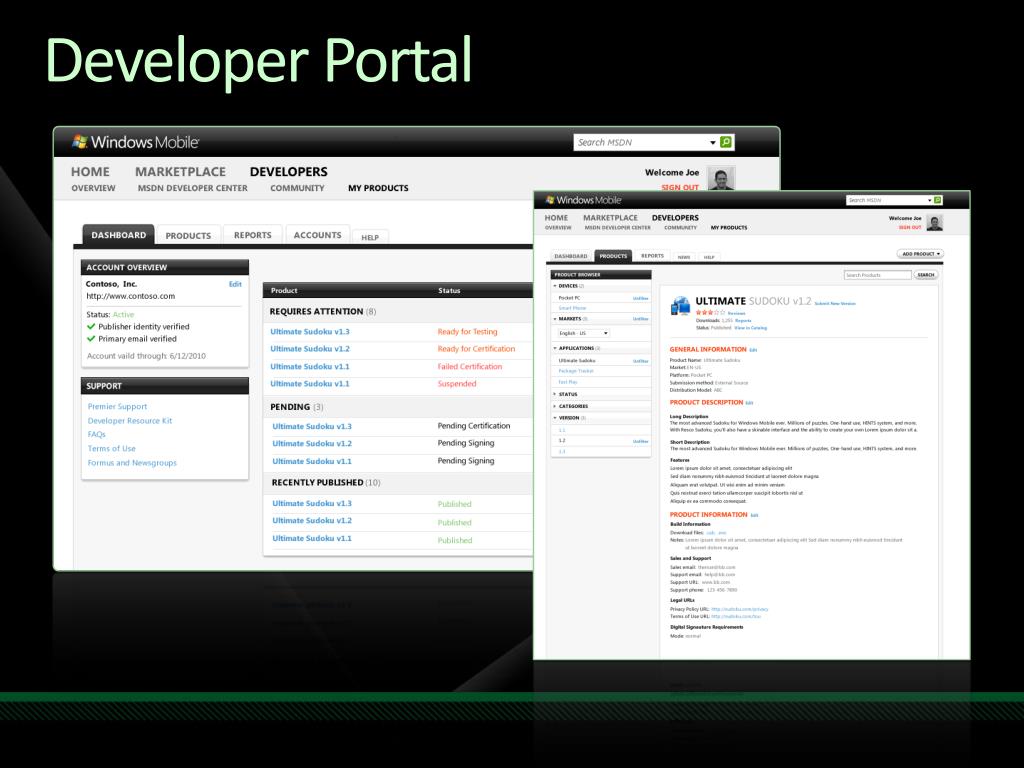Click Unfilter beside version 1.2
The image size is (1024, 768).
point(641,441)
